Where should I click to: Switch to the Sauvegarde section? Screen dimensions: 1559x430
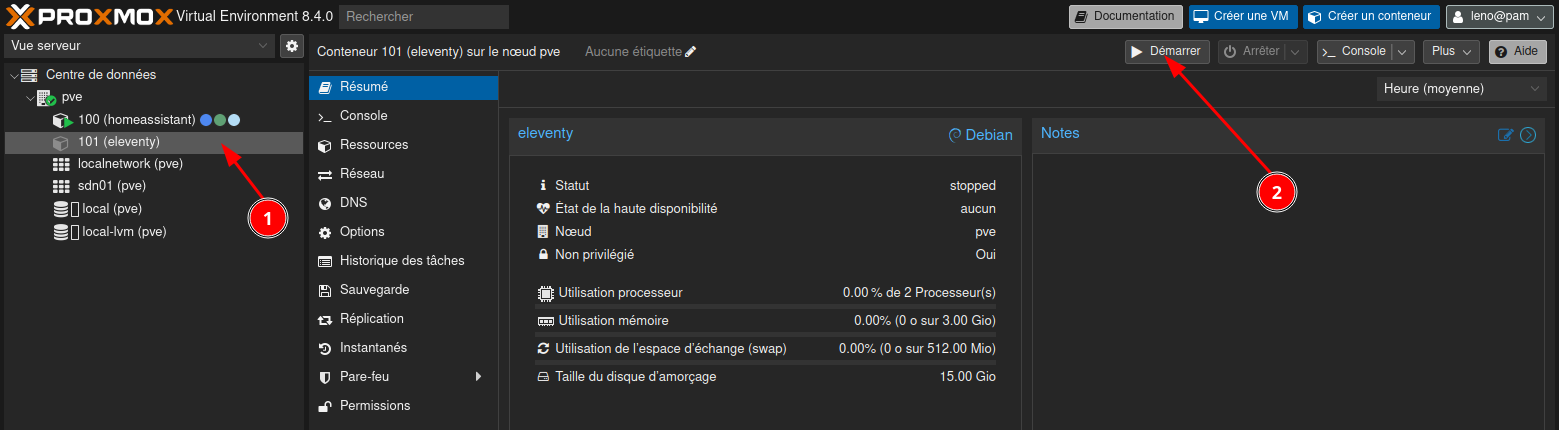[x=374, y=290]
